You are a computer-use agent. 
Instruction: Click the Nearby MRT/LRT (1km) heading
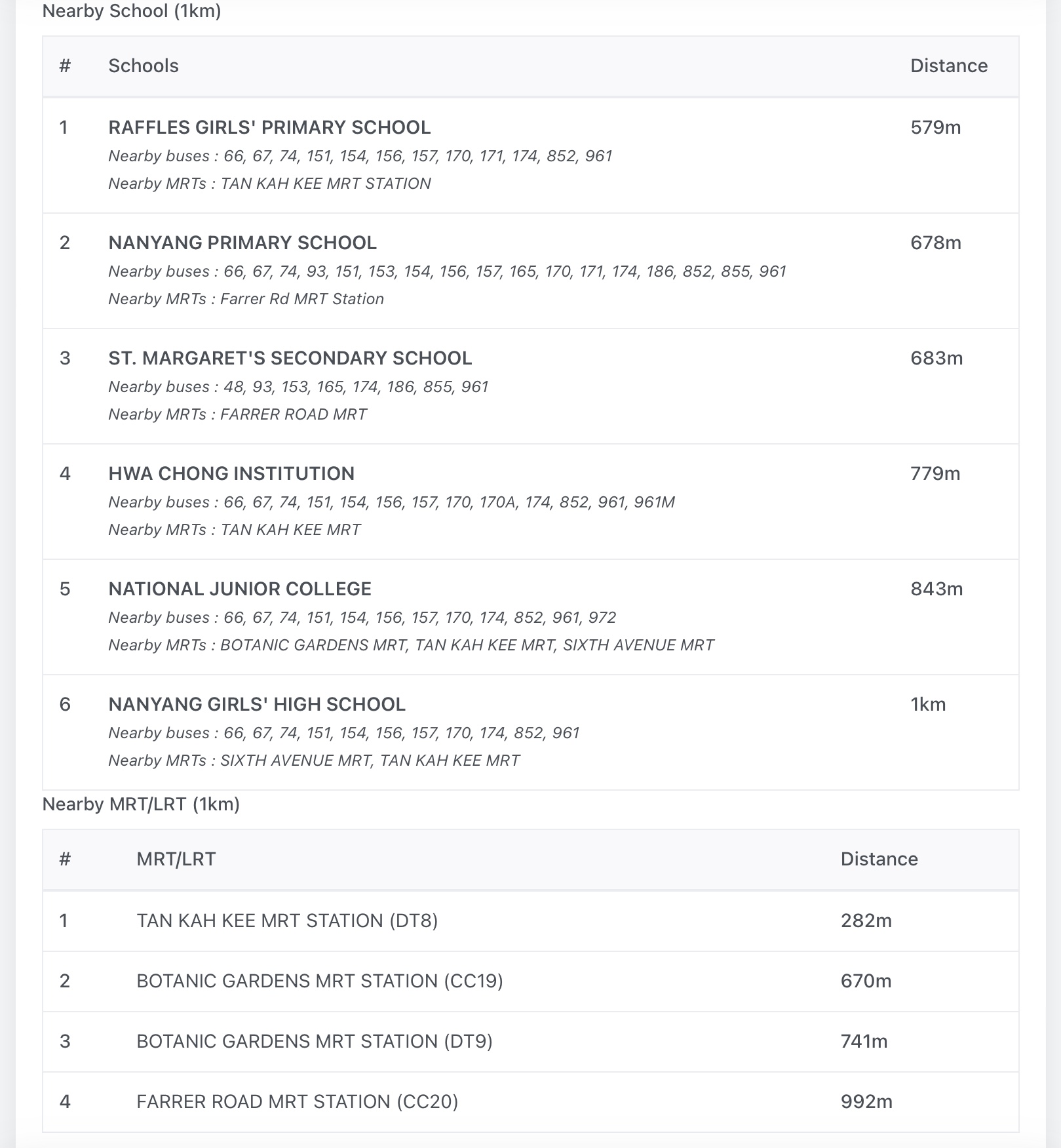pos(141,804)
